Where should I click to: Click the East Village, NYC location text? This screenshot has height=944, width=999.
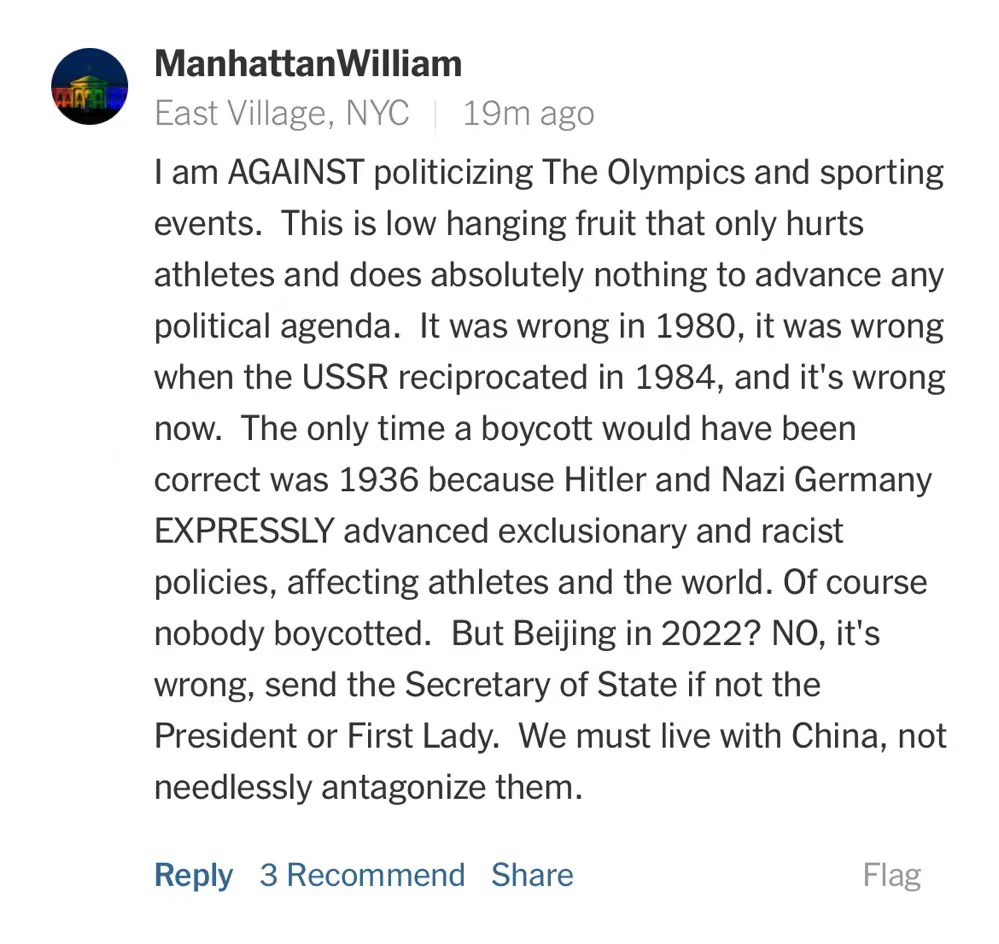click(281, 114)
